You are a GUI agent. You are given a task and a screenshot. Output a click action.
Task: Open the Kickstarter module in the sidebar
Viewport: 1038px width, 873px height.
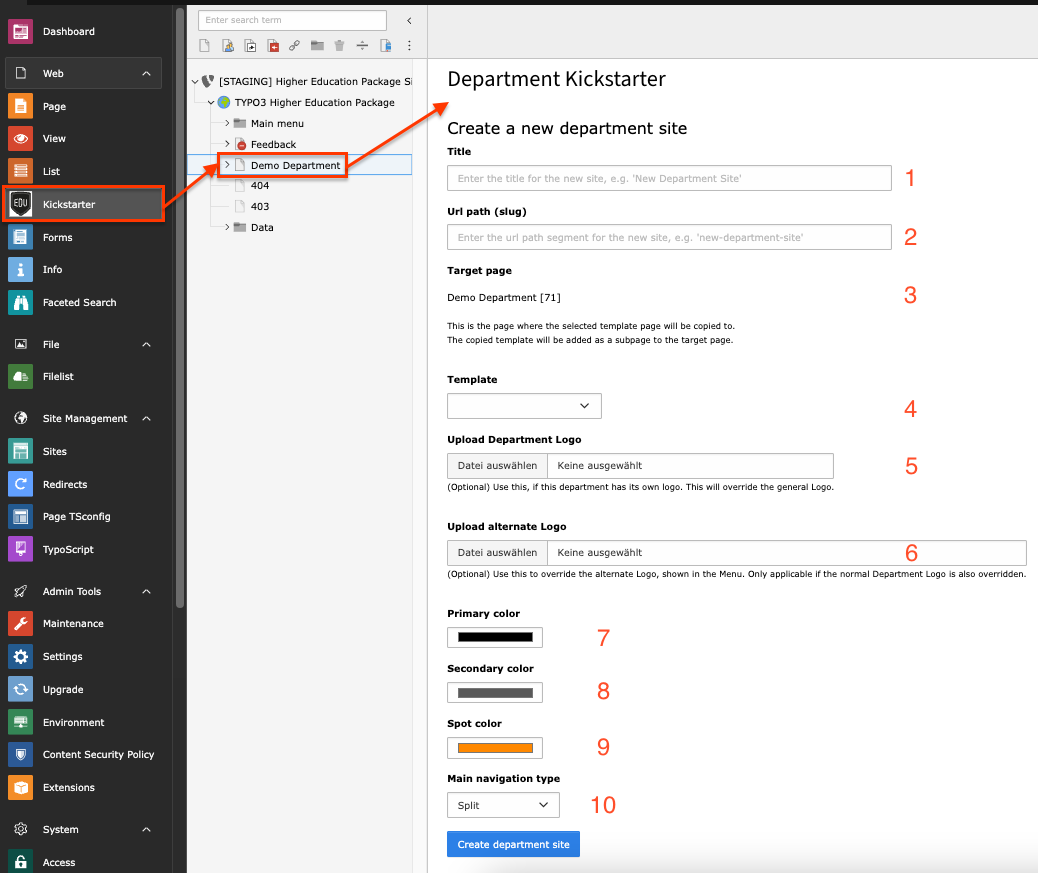click(68, 204)
